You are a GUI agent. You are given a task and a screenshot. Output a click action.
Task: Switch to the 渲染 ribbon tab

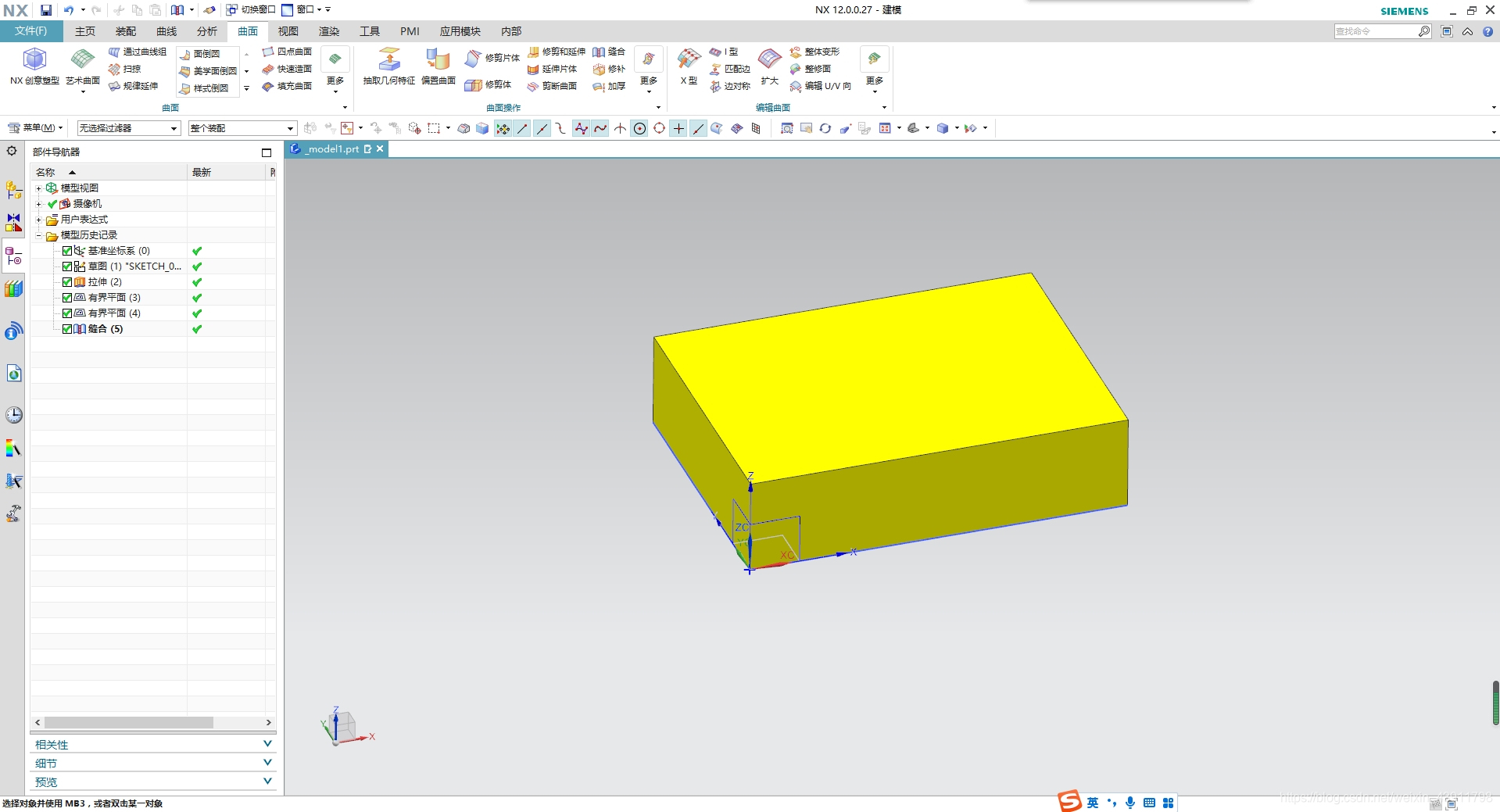point(329,31)
